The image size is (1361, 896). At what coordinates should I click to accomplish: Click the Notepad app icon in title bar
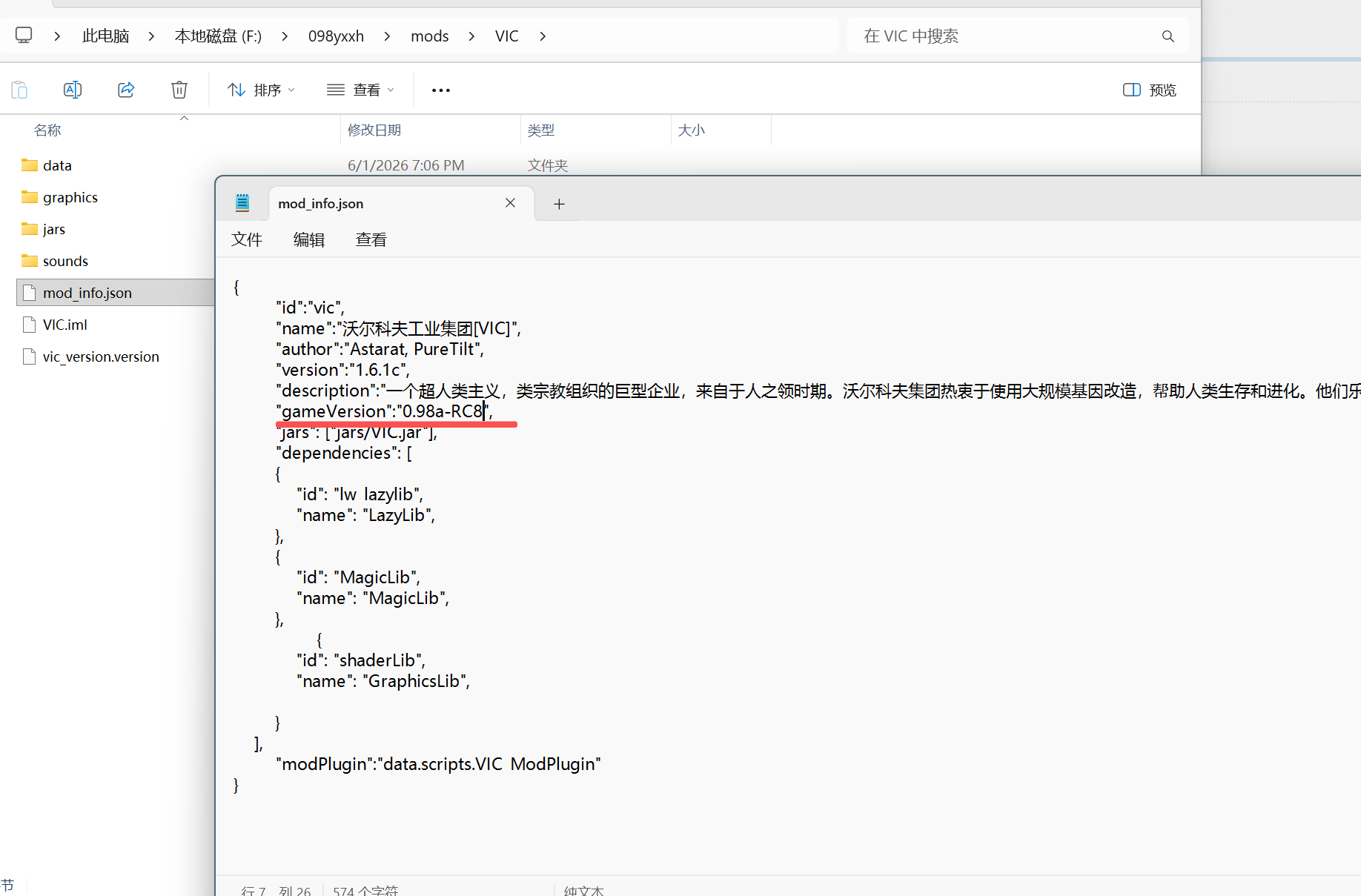(x=242, y=203)
